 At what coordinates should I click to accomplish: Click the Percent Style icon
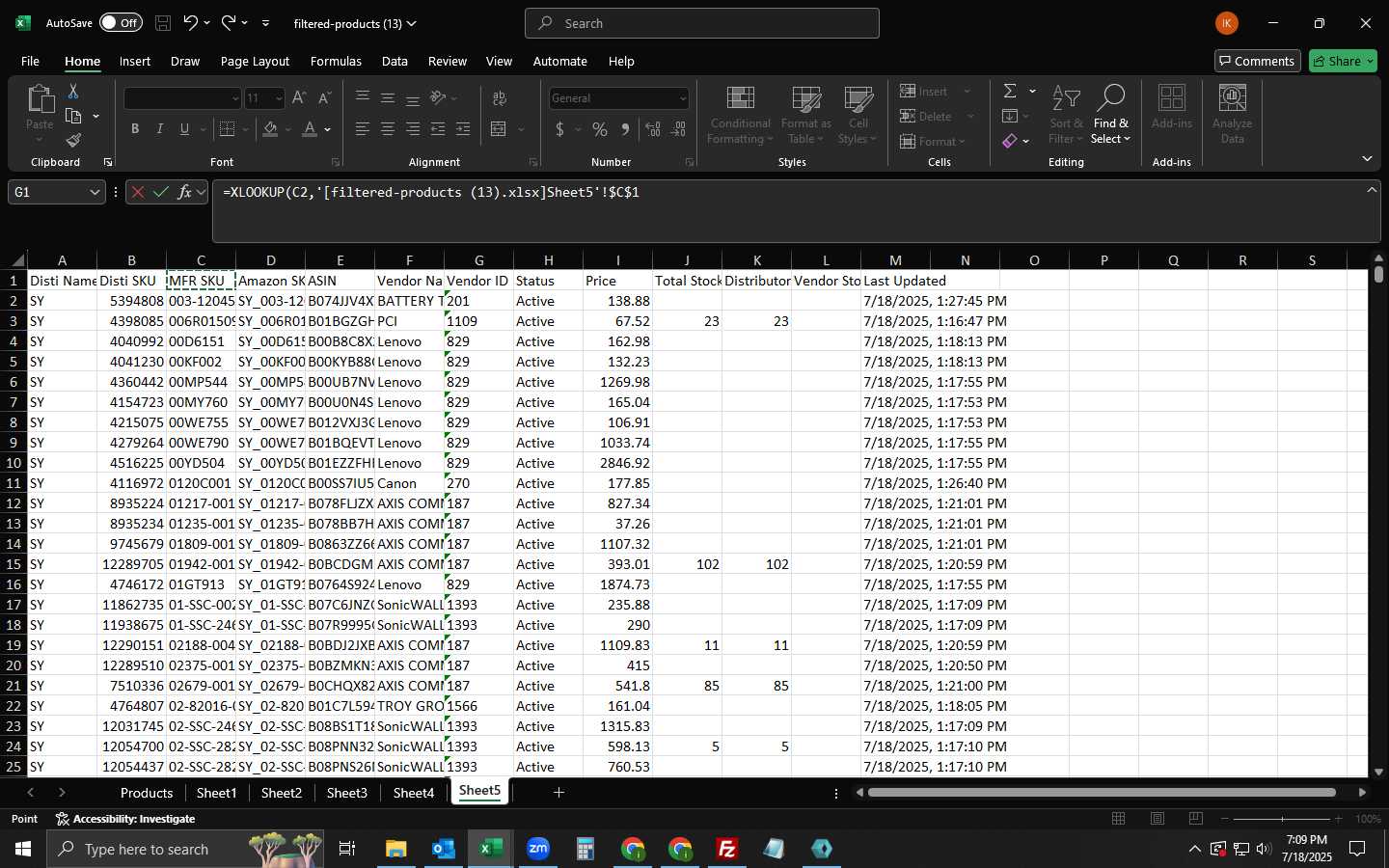coord(600,128)
